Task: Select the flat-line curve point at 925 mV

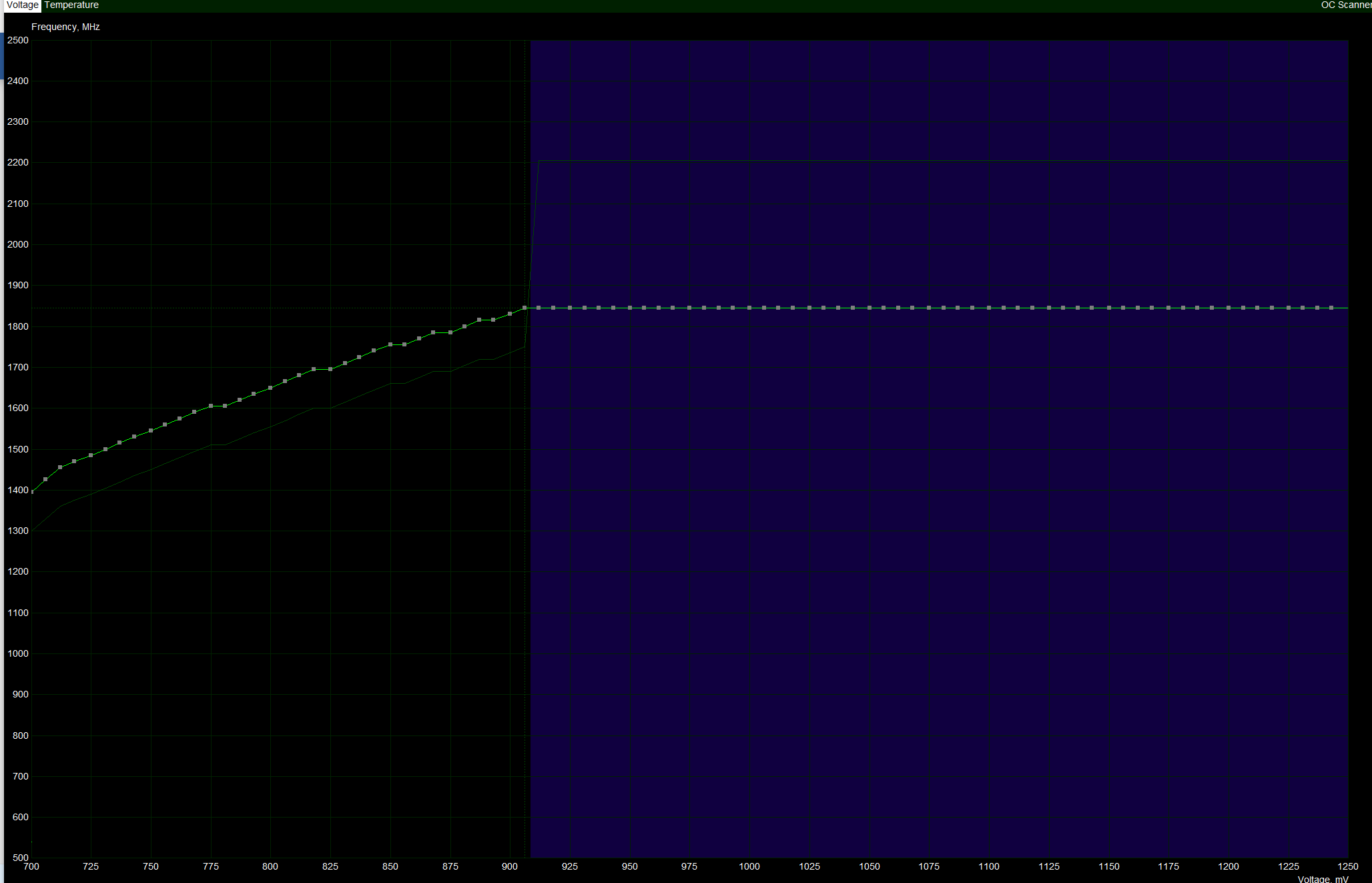Action: click(570, 308)
